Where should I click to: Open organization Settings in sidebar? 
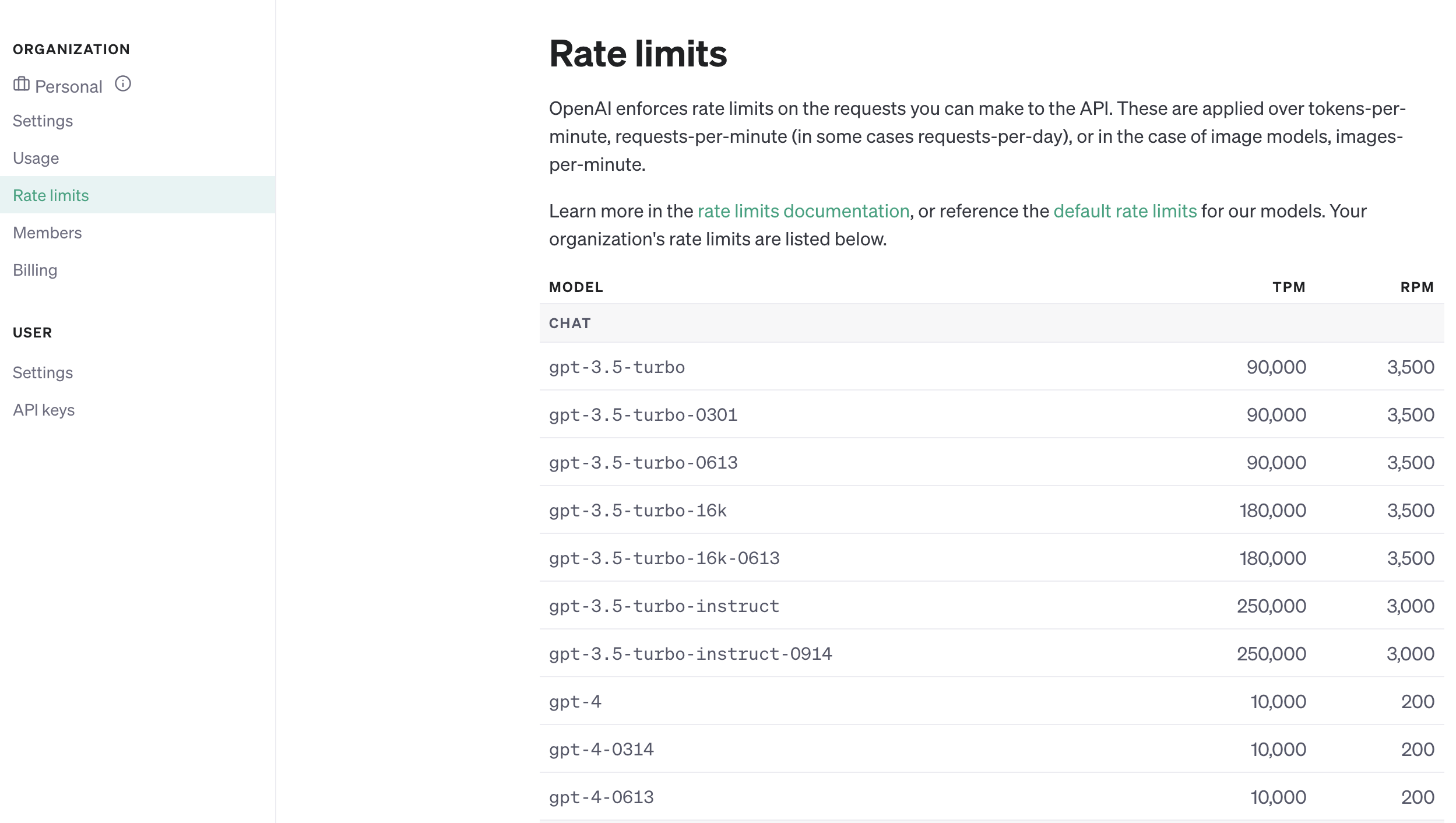[x=43, y=121]
